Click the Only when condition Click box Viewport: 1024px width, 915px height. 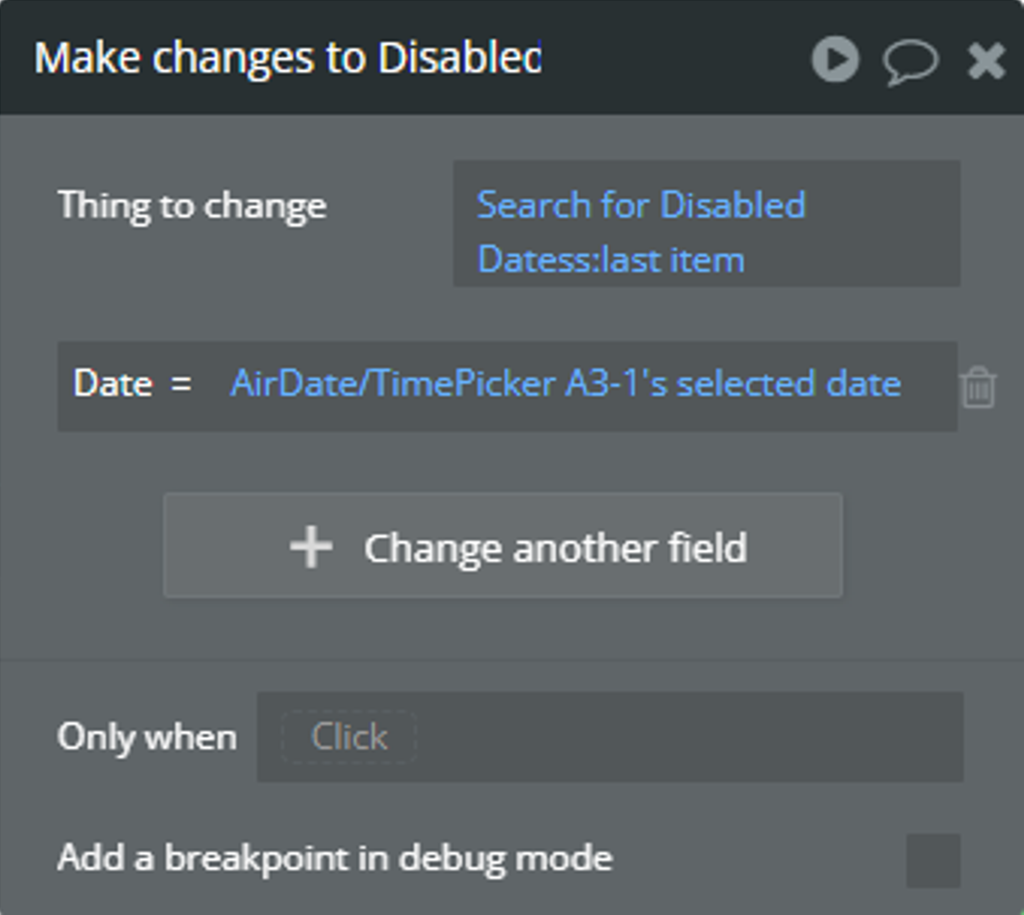[349, 737]
